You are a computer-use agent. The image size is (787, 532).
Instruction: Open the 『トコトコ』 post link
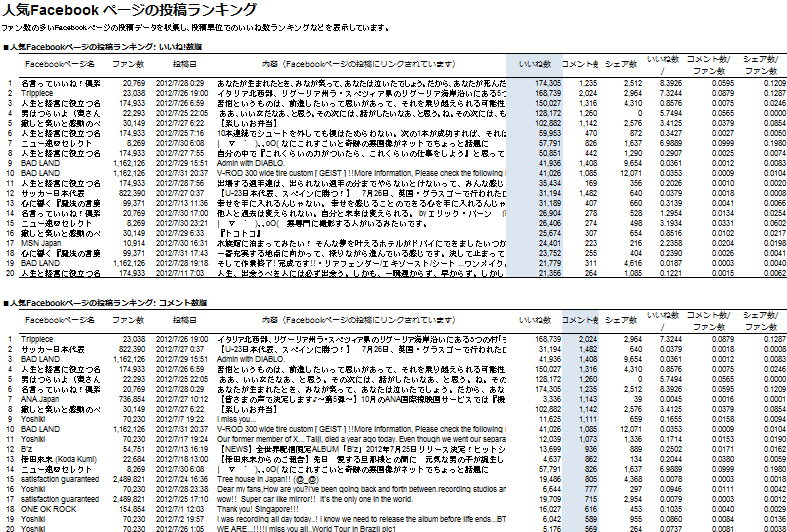pos(239,233)
